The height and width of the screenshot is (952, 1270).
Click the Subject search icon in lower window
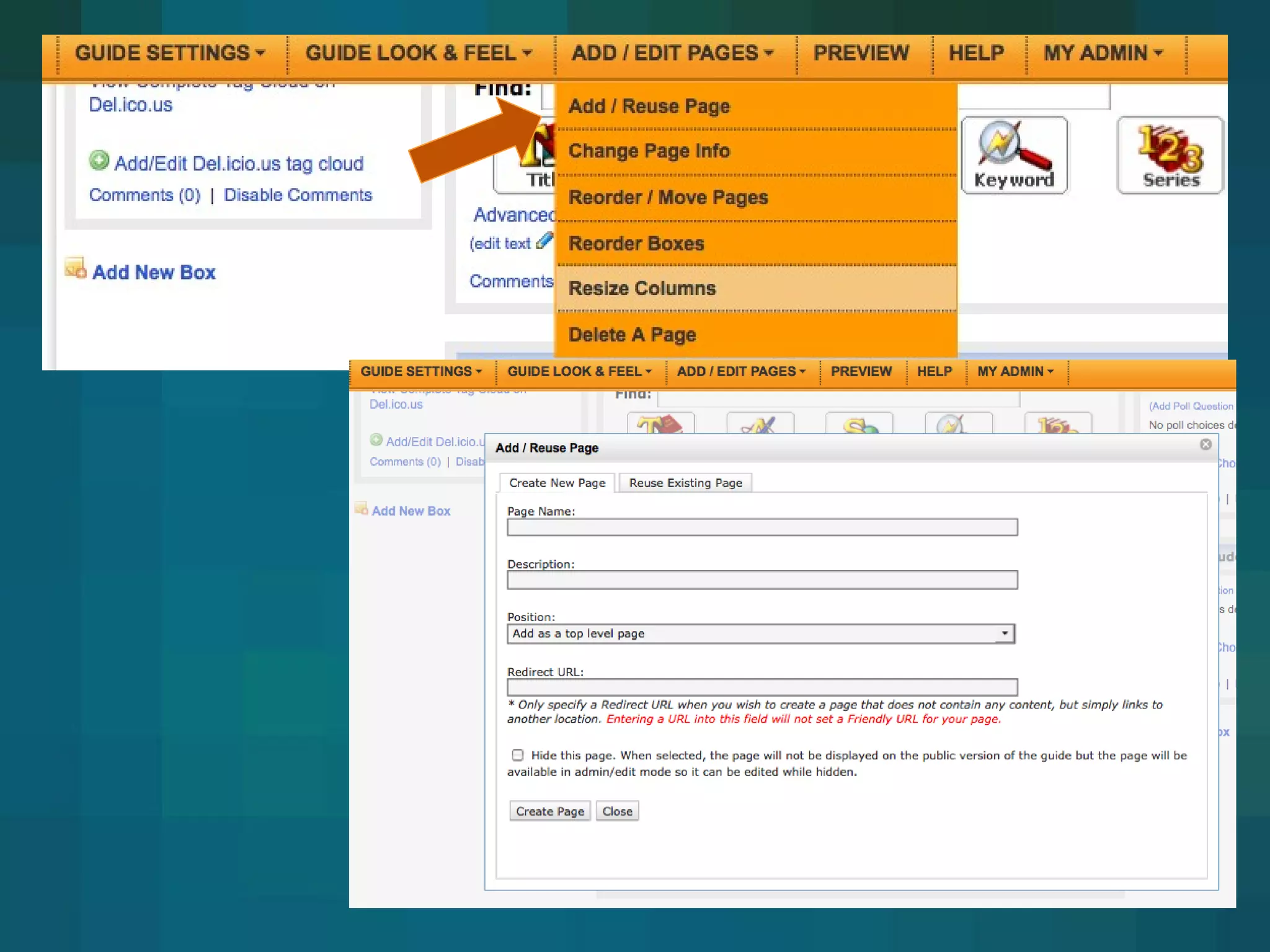click(859, 424)
